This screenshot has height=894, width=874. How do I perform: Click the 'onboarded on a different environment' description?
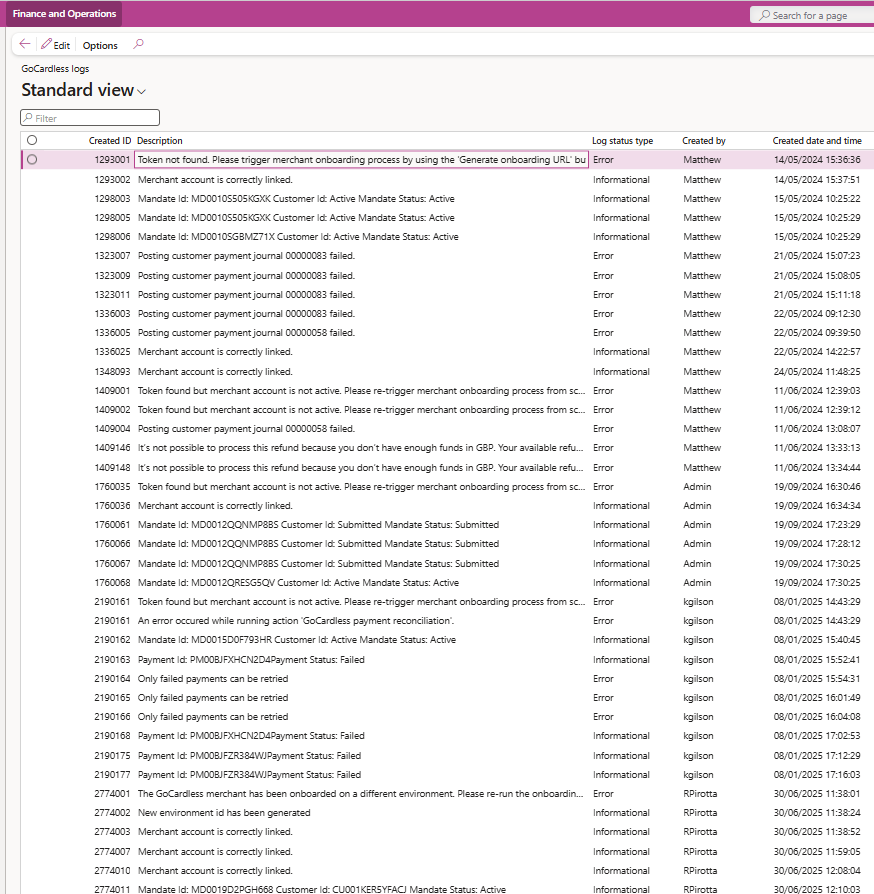(x=361, y=794)
